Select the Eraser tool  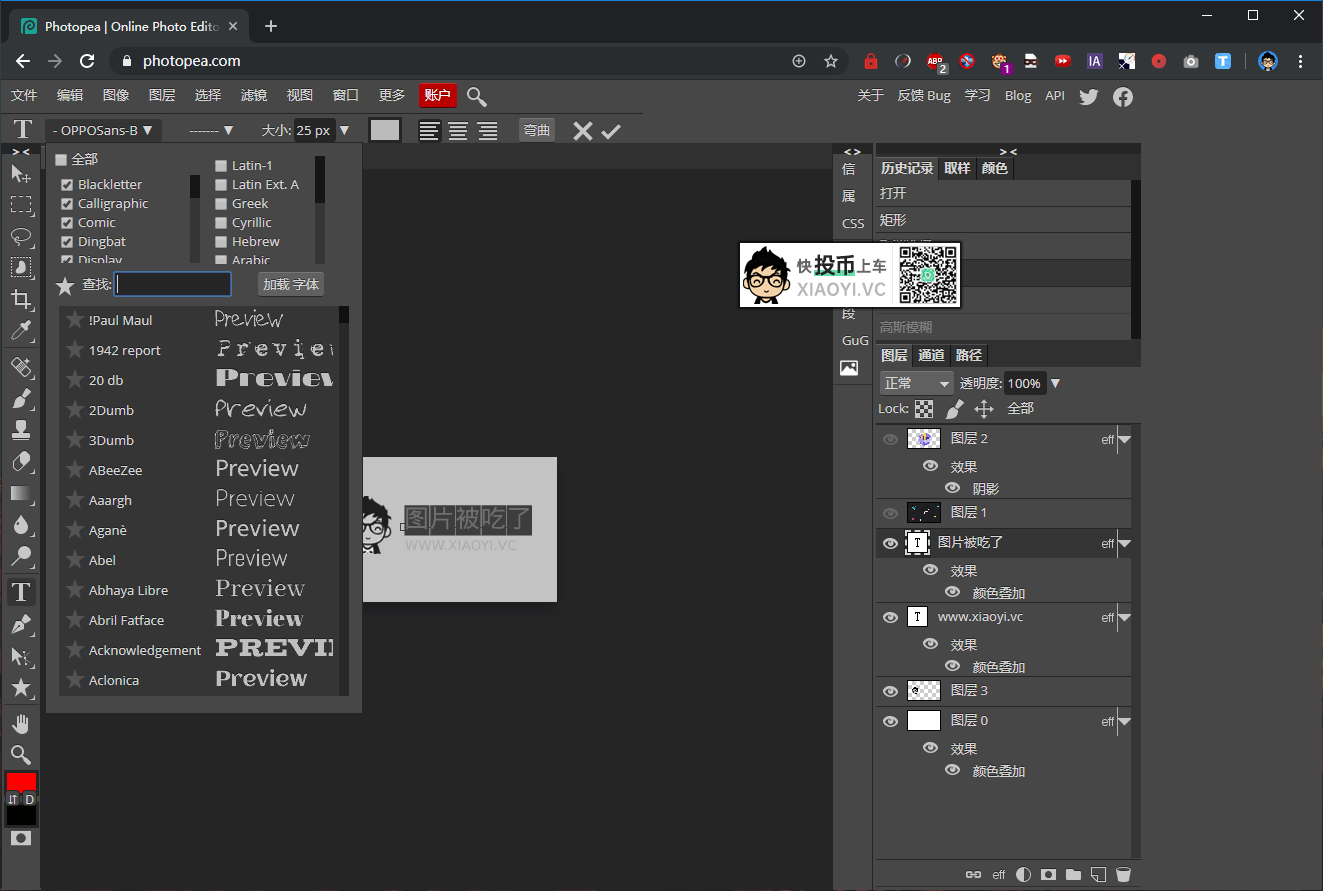(x=20, y=461)
